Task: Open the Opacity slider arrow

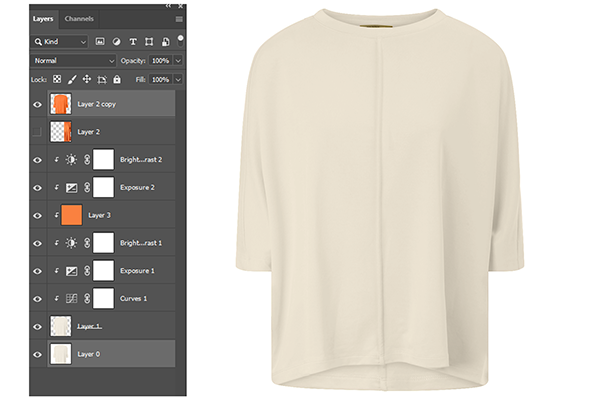Action: tap(178, 60)
